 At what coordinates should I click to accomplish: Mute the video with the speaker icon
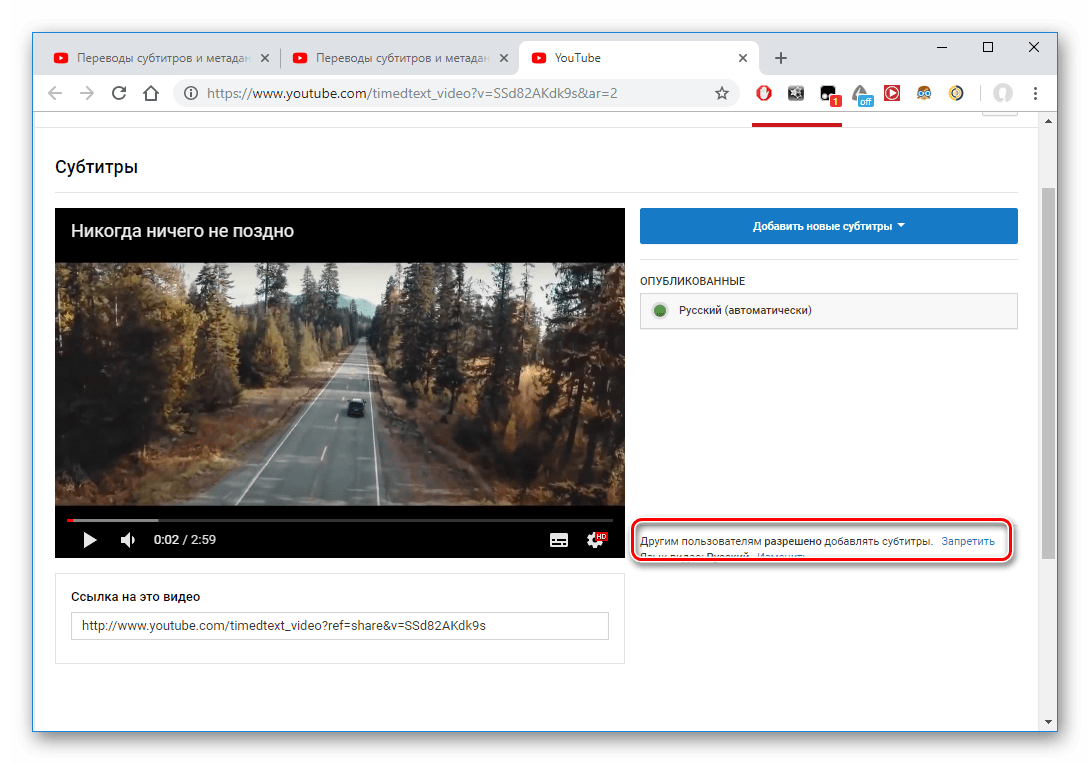(128, 540)
